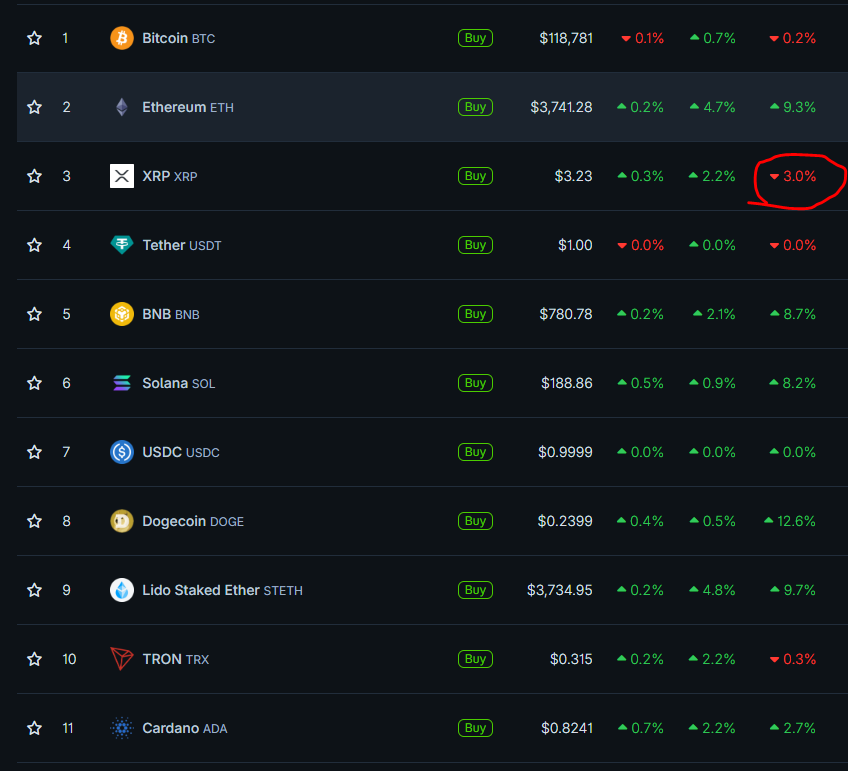Open the USDC coin page link
The height and width of the screenshot is (771, 848).
(x=181, y=452)
